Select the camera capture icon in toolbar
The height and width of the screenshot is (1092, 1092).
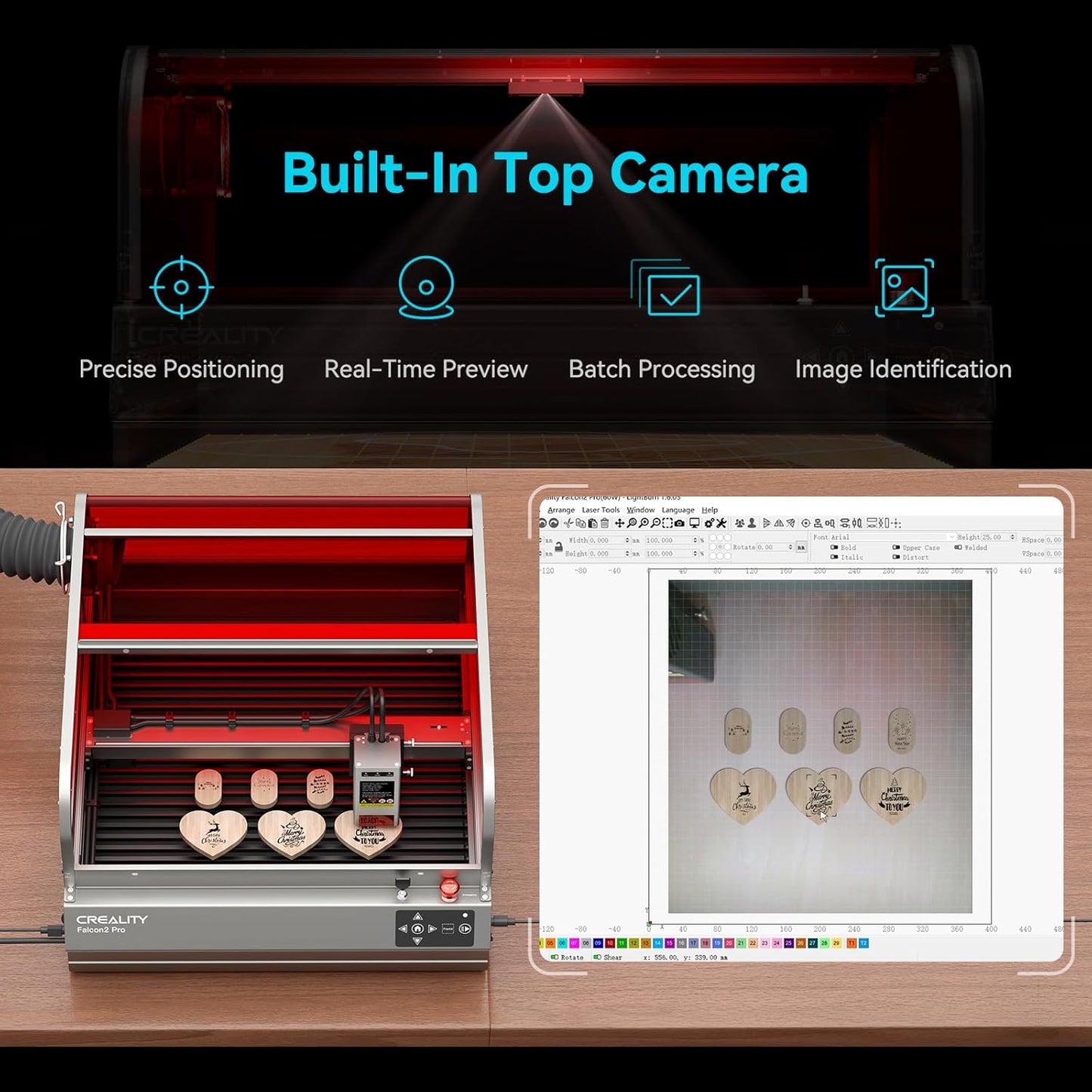click(680, 523)
